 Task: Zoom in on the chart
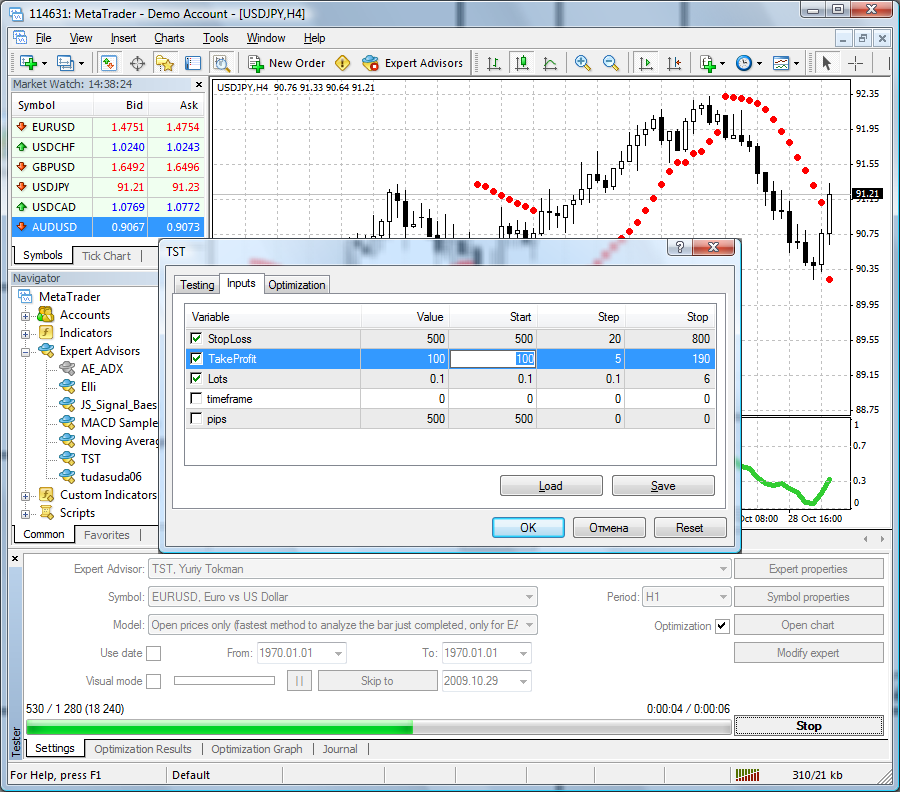(583, 63)
